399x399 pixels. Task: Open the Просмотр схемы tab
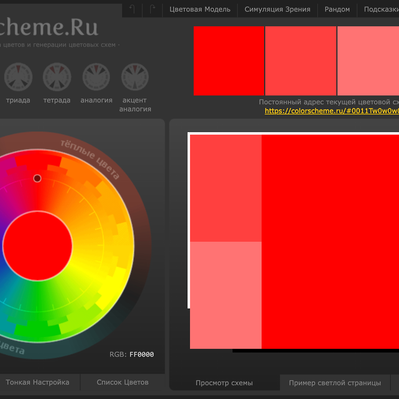(224, 383)
